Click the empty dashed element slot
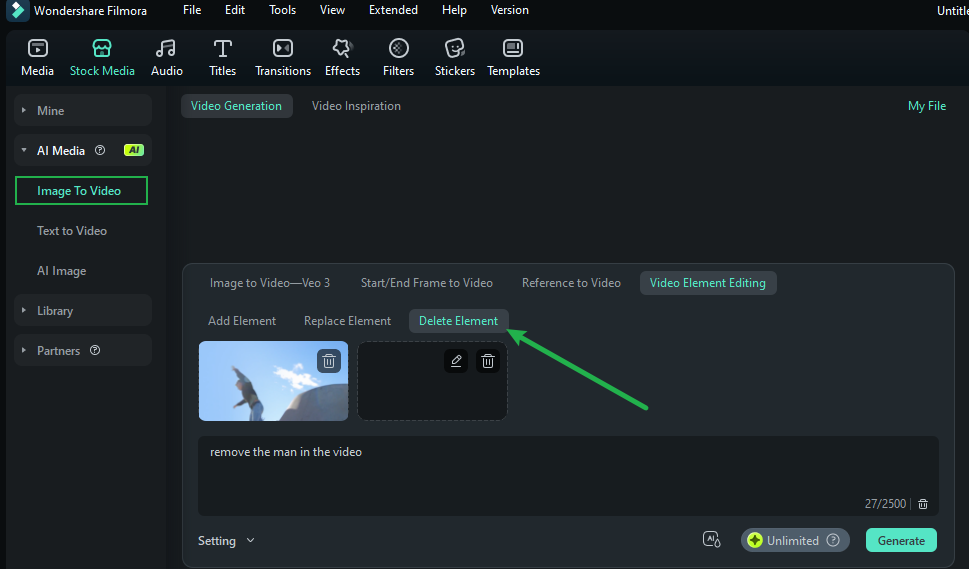This screenshot has height=569, width=969. point(432,381)
